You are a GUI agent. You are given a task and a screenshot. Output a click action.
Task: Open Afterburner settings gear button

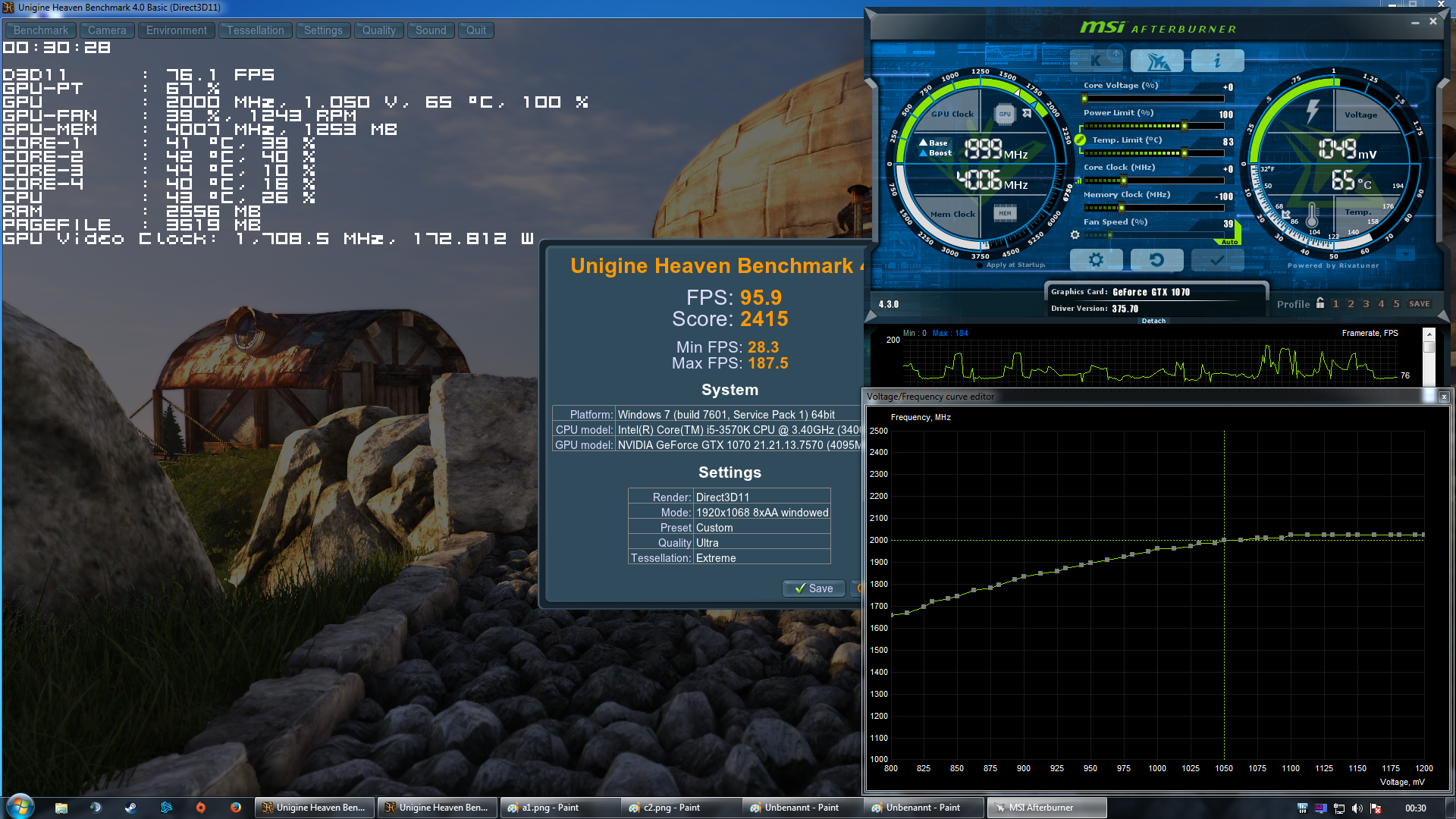[1096, 260]
